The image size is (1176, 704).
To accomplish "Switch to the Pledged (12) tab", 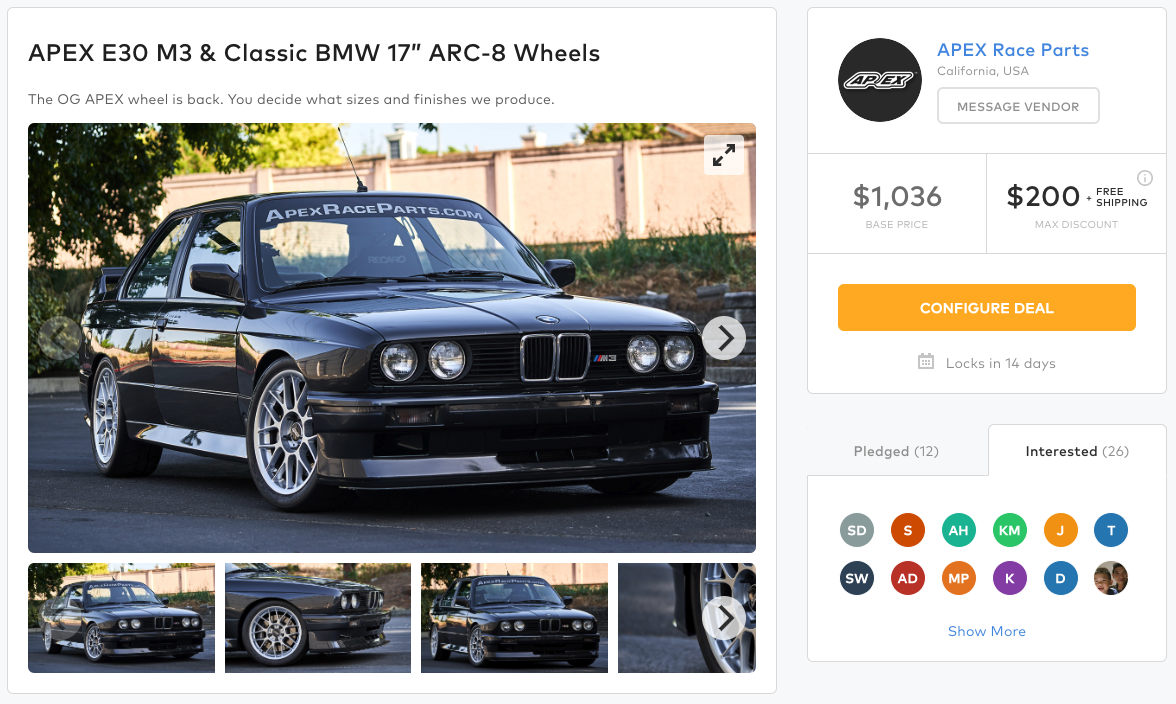I will (x=896, y=451).
